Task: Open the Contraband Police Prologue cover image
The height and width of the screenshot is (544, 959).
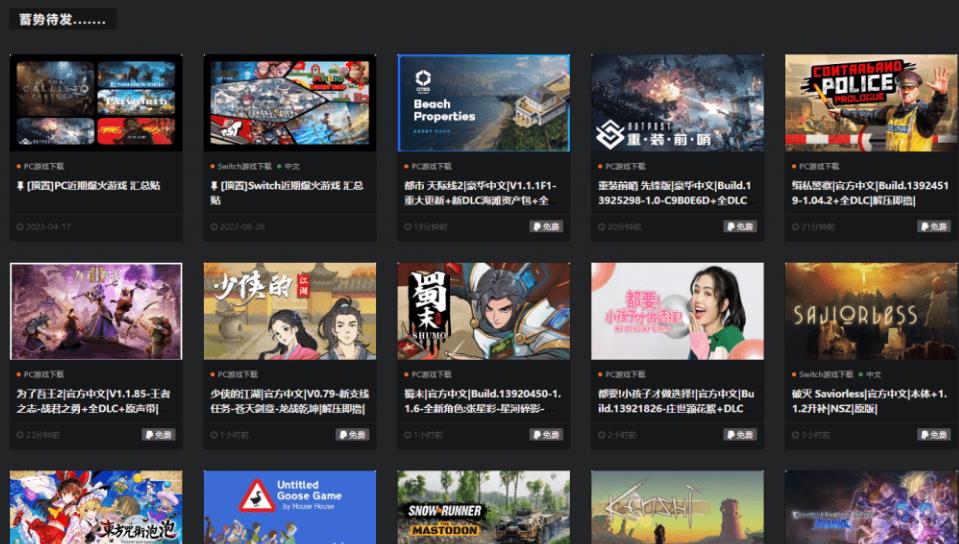Action: [871, 103]
